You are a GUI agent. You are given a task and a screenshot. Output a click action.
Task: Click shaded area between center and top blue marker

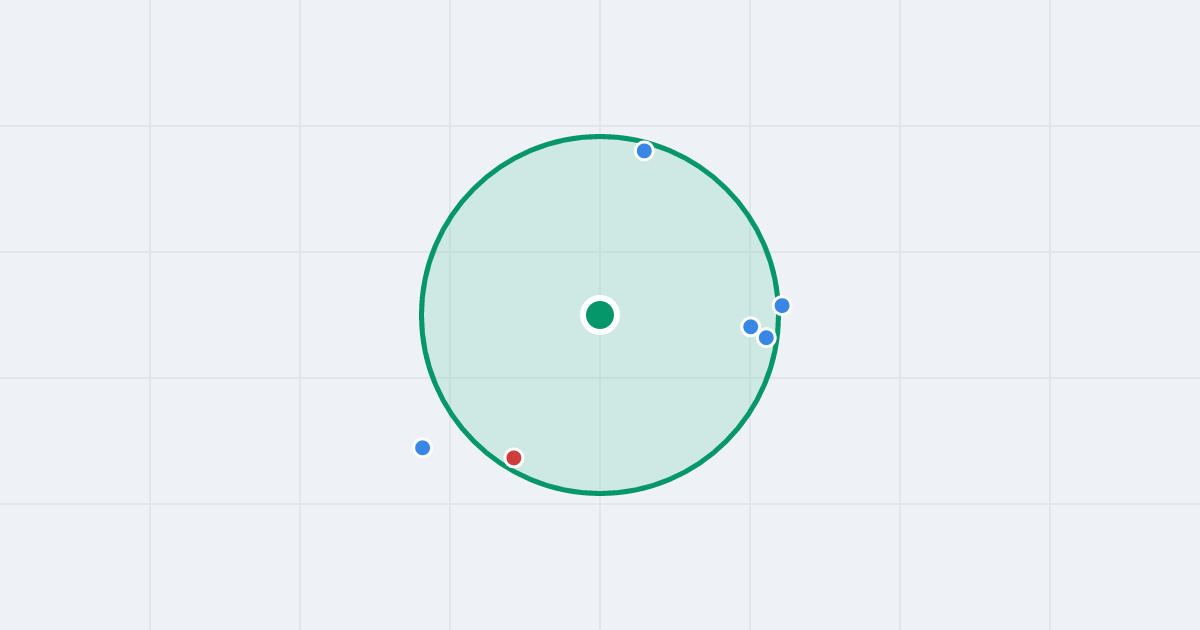pos(622,233)
